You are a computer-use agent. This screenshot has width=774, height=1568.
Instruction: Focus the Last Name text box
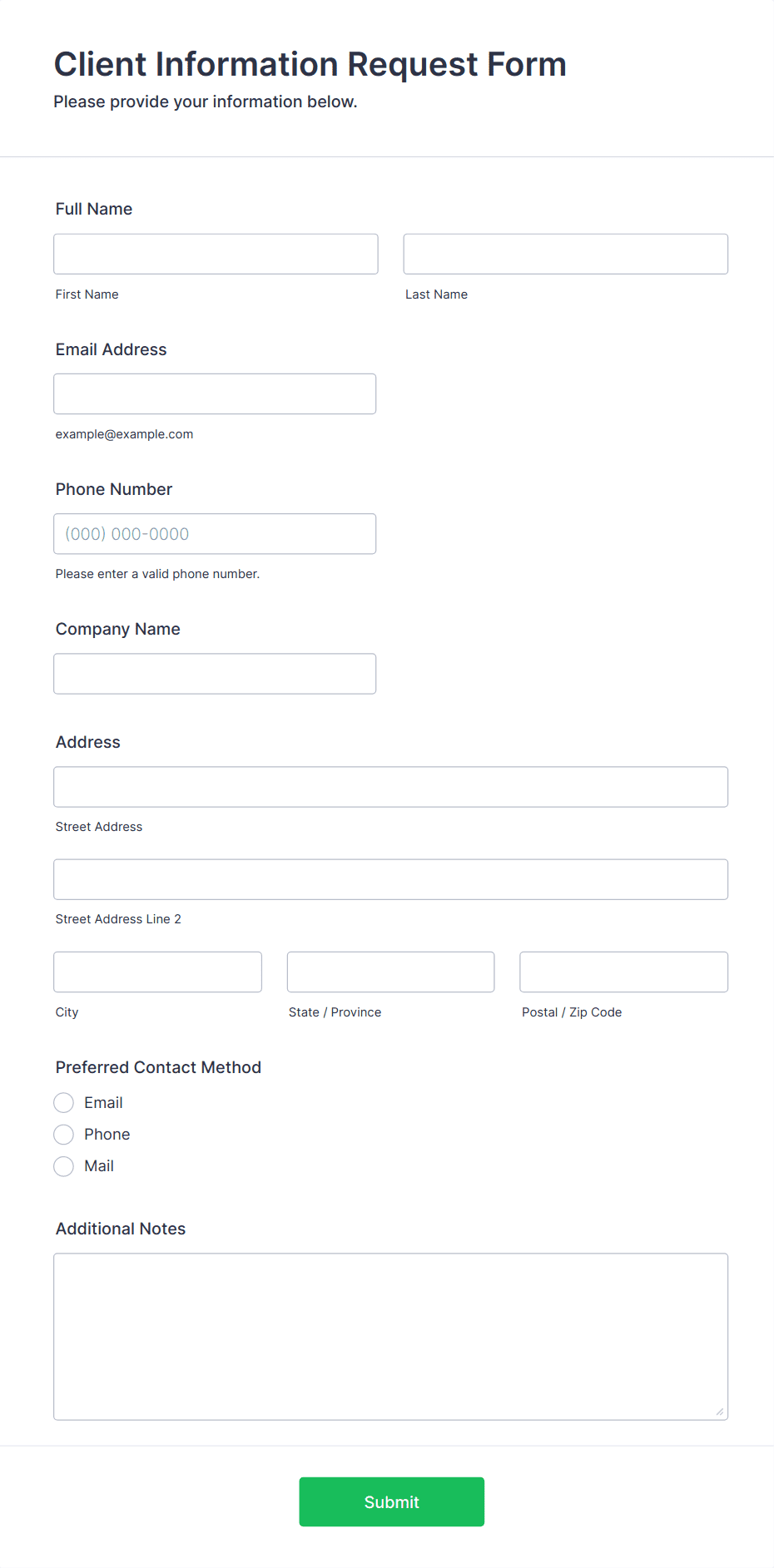pyautogui.click(x=565, y=254)
